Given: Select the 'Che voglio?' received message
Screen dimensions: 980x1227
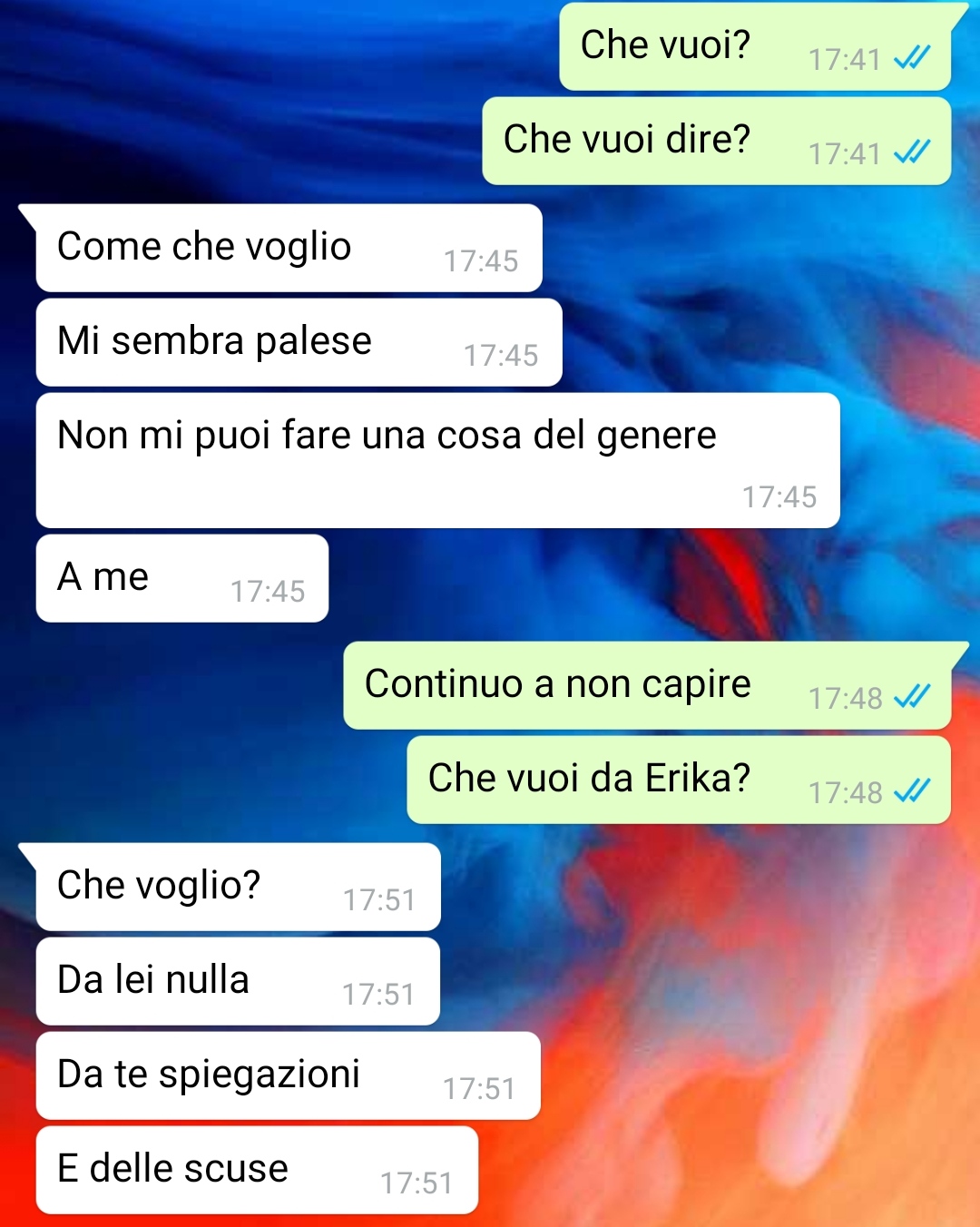Looking at the screenshot, I should point(238,887).
